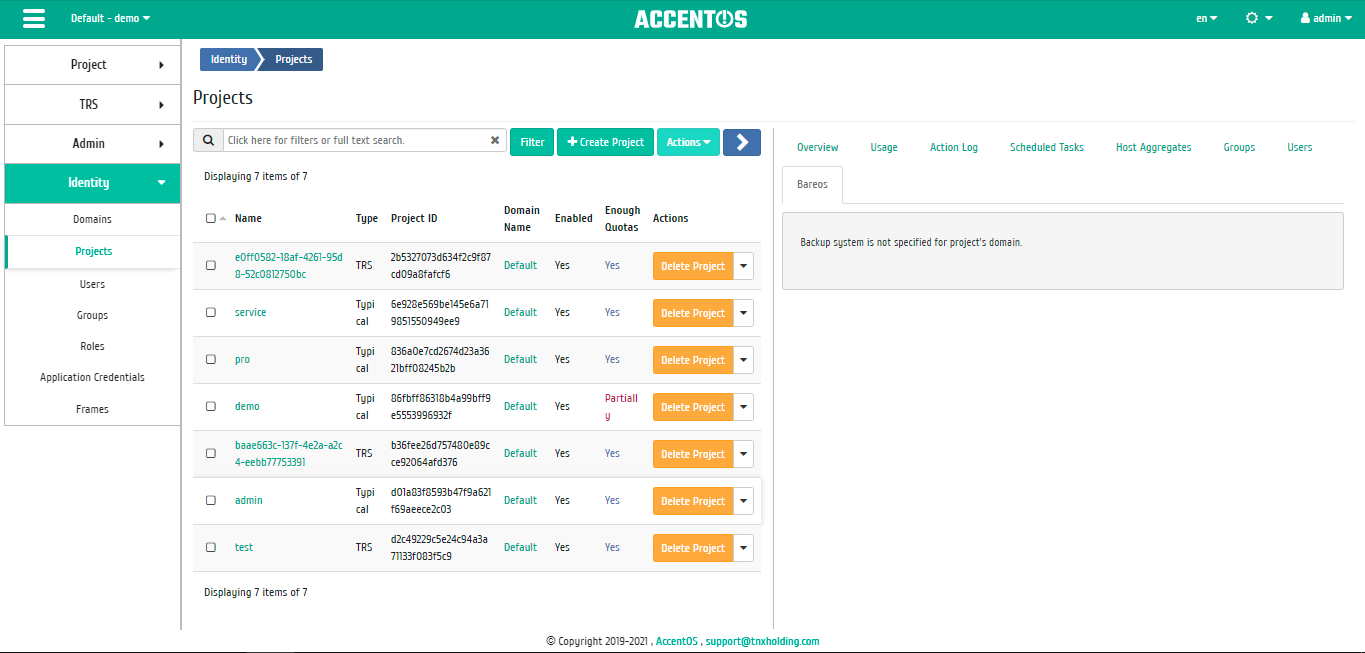Open Application Credentials in the sidebar
Screen dimensions: 1365x653
(x=93, y=377)
